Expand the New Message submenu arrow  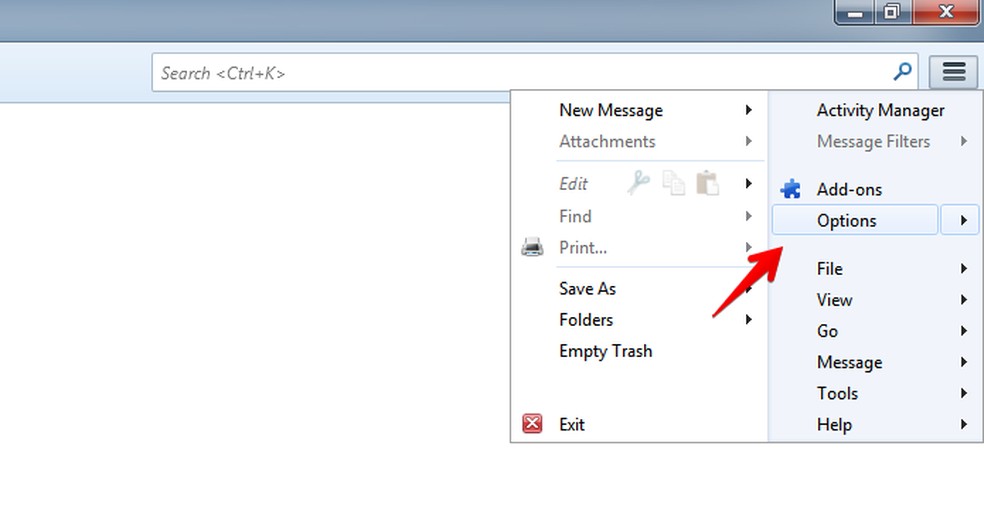pyautogui.click(x=749, y=110)
